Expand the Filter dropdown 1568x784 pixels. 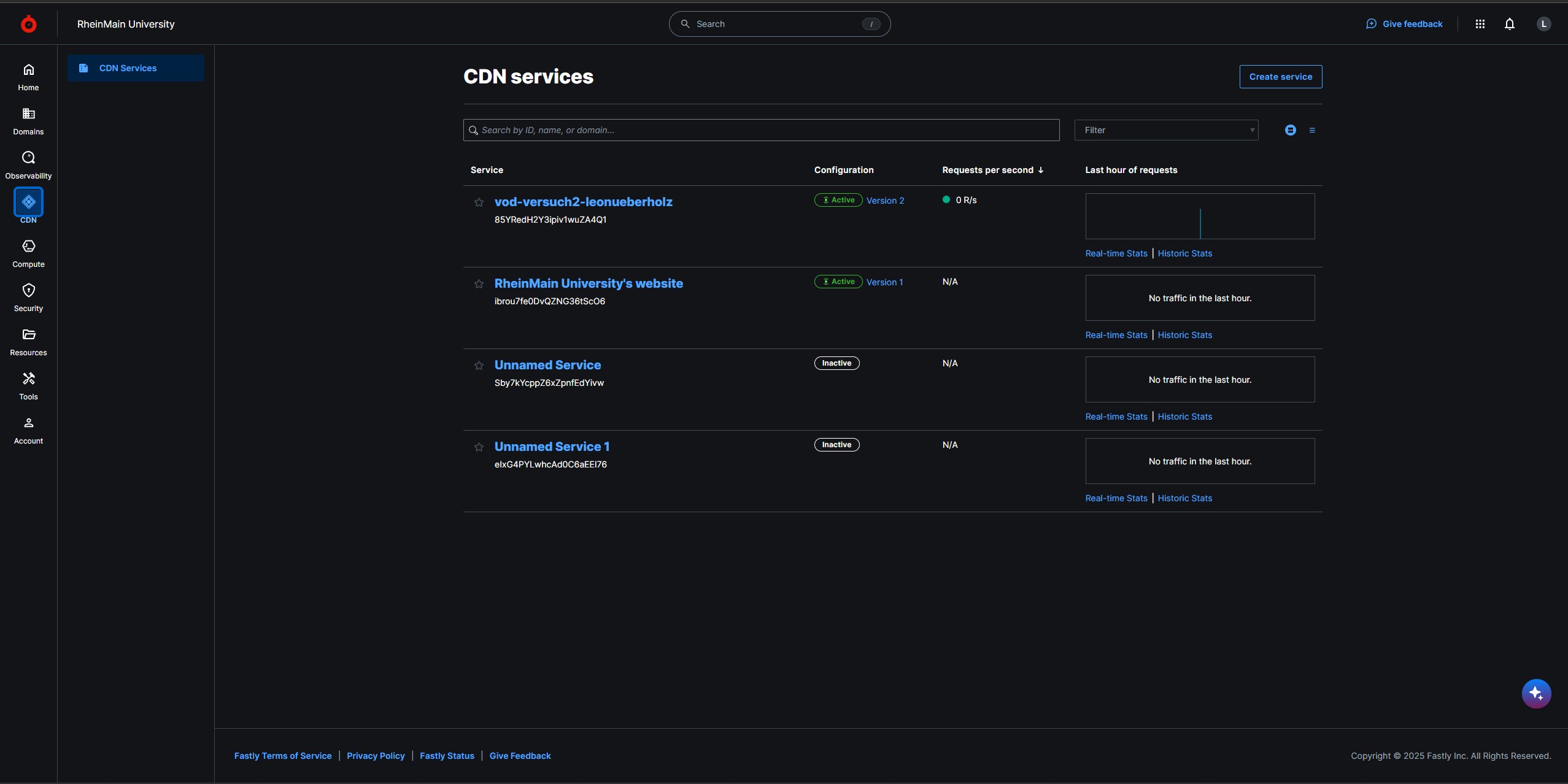tap(1166, 130)
